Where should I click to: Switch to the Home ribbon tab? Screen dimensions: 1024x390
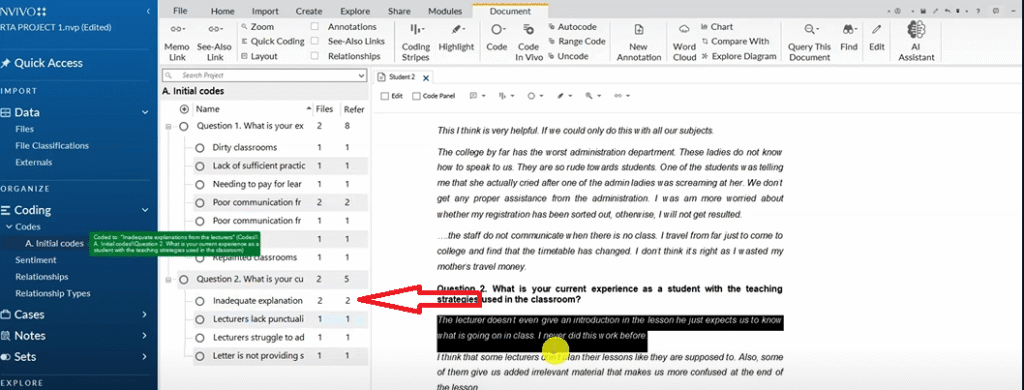[x=223, y=11]
